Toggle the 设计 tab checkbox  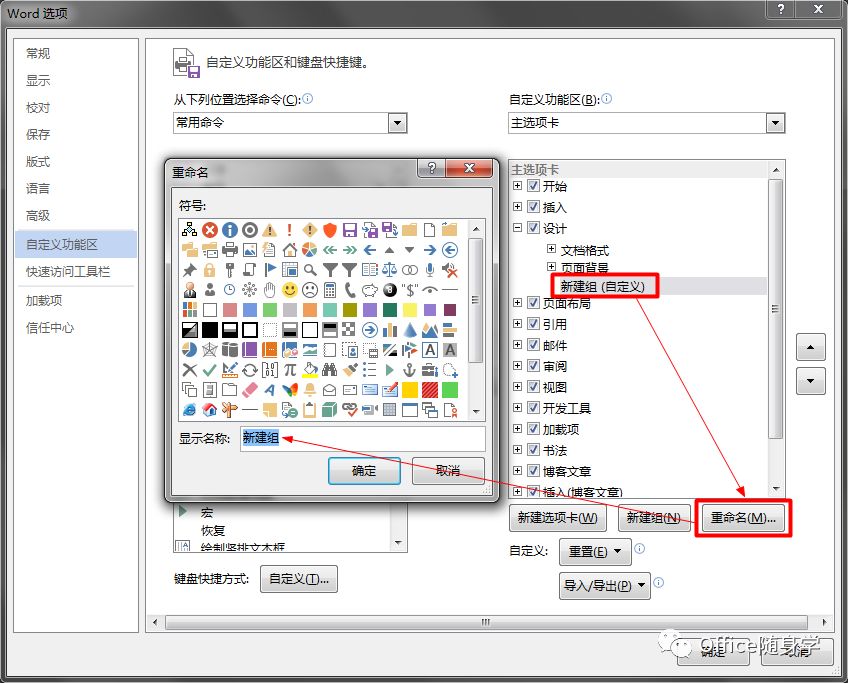tap(533, 228)
